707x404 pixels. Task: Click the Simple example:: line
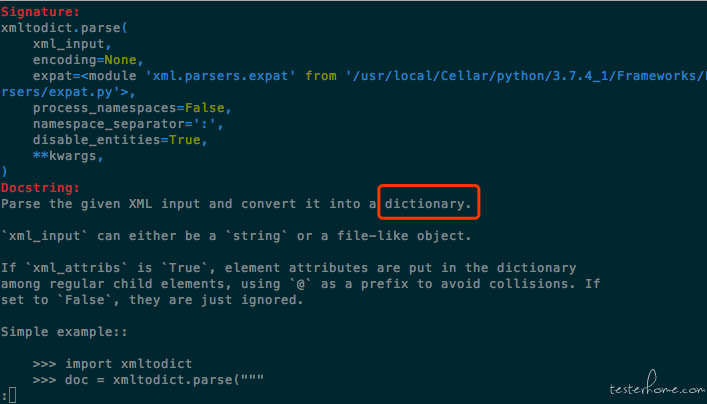point(64,332)
